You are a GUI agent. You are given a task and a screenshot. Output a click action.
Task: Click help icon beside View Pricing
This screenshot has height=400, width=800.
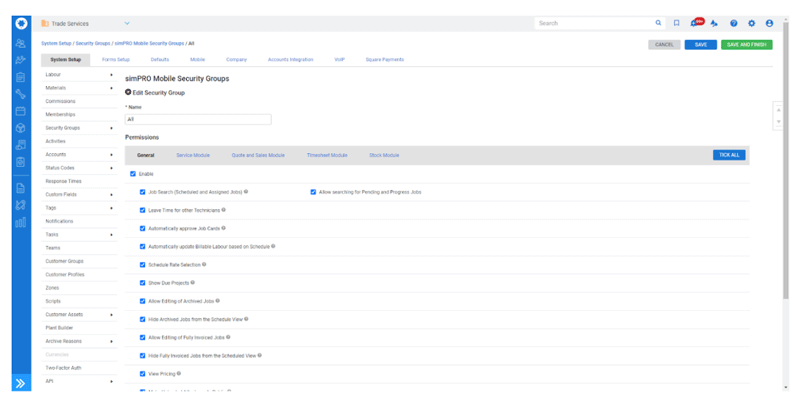(x=179, y=373)
